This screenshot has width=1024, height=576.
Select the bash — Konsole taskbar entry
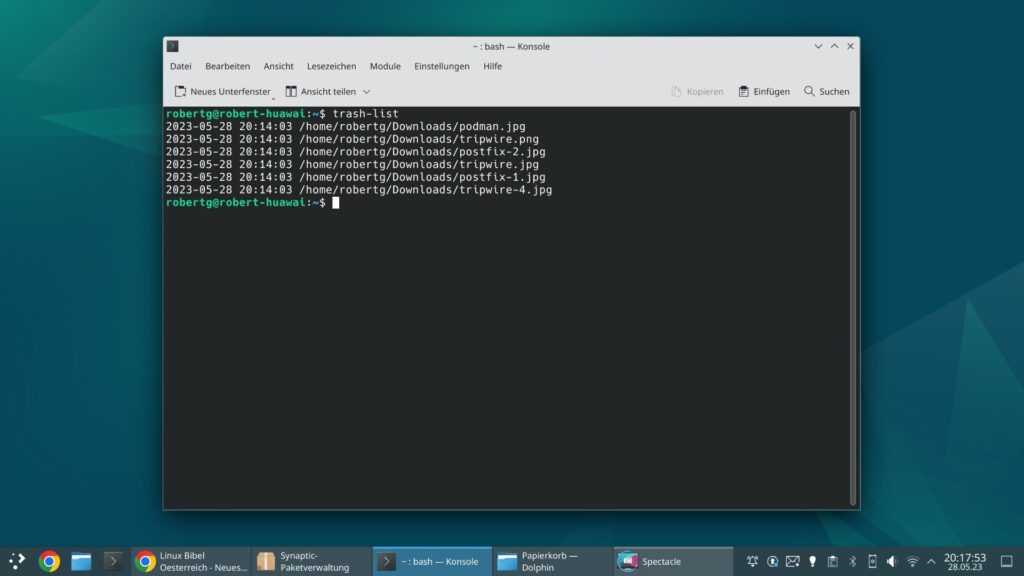point(432,561)
